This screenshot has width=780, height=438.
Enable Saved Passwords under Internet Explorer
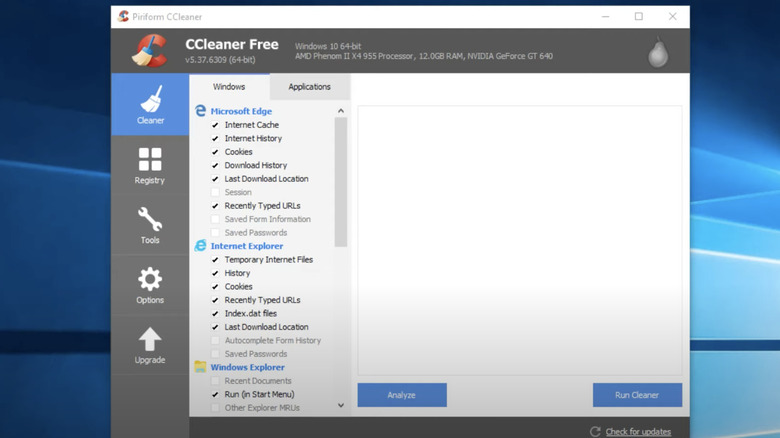pos(215,354)
